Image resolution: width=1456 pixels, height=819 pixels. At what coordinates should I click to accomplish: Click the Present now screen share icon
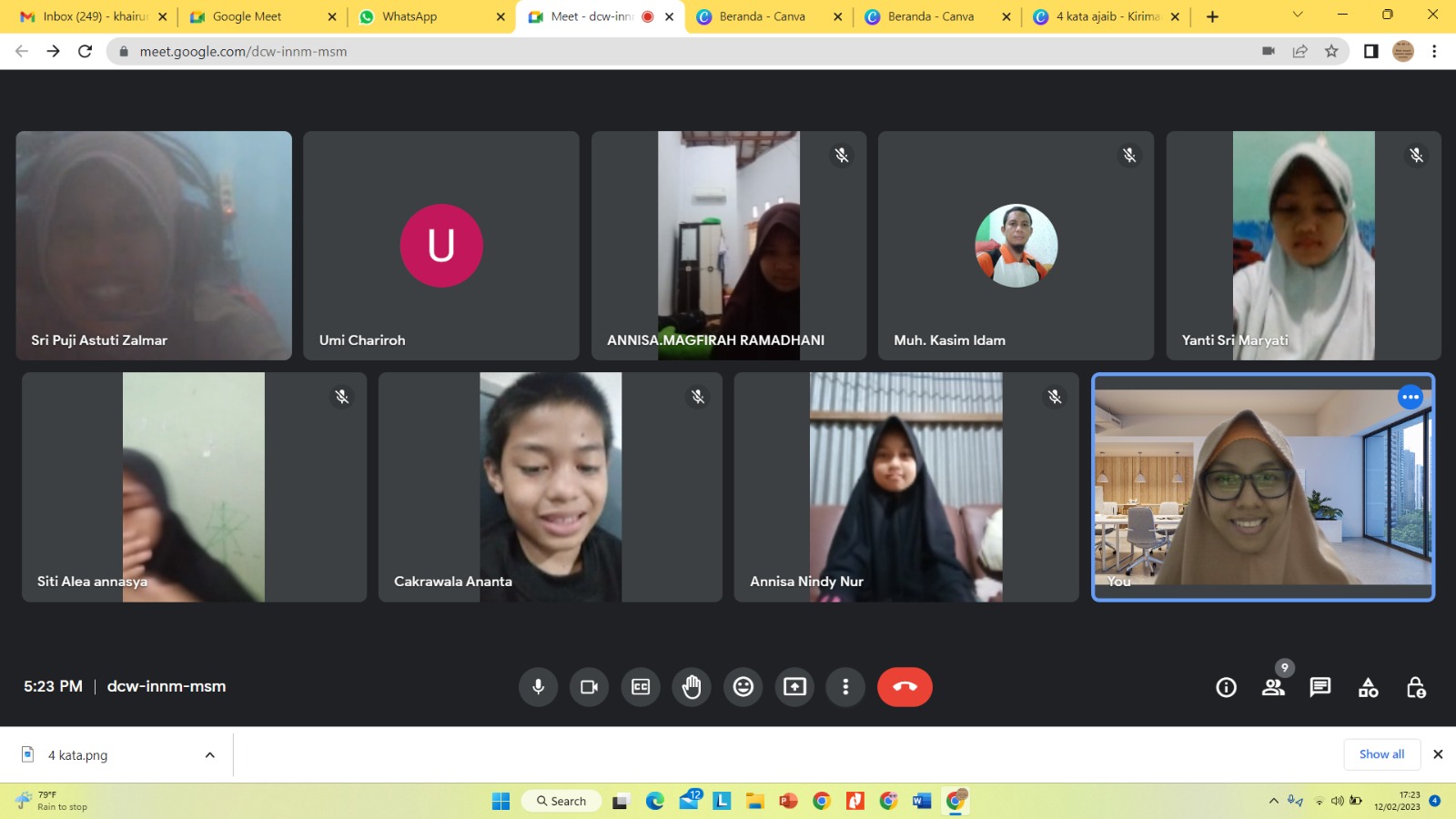[794, 687]
